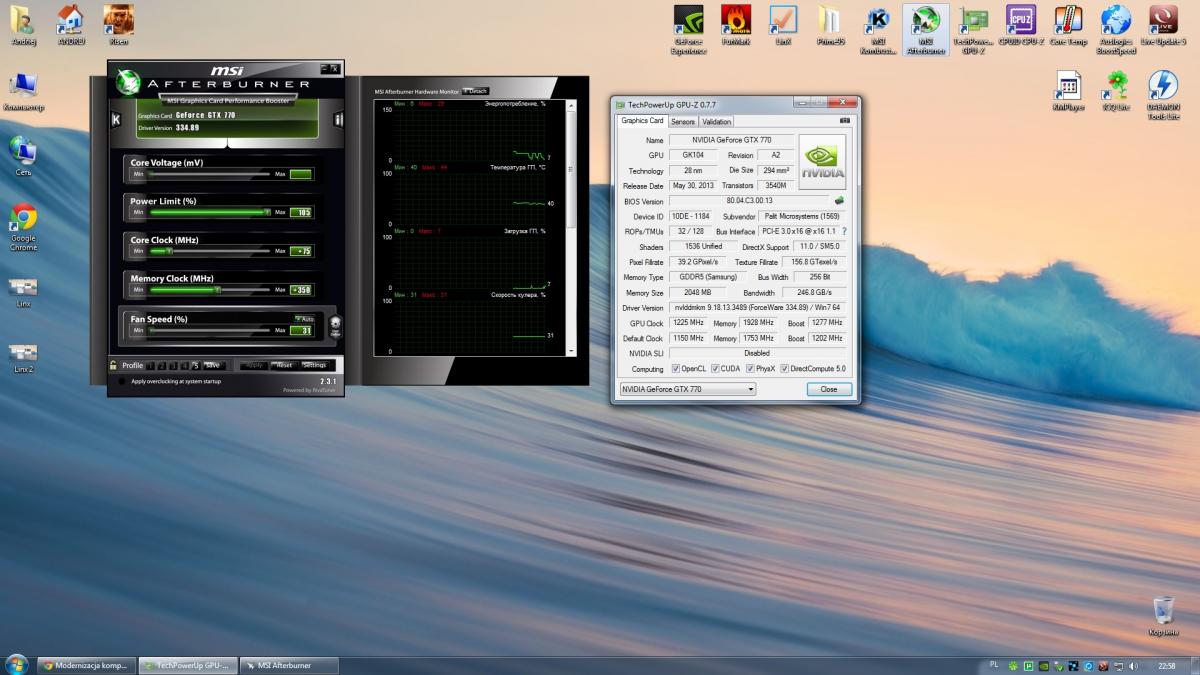Click the Reset button in Afterburner
The height and width of the screenshot is (675, 1200).
pos(284,365)
